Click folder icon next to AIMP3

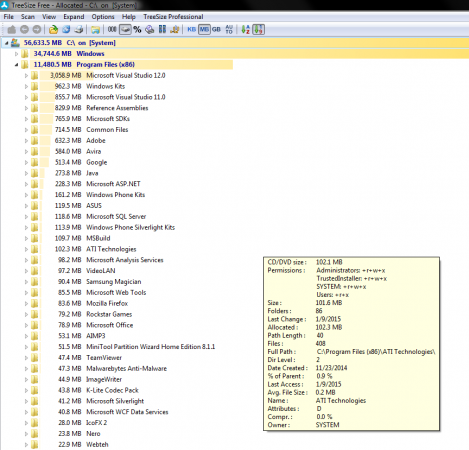click(x=35, y=336)
